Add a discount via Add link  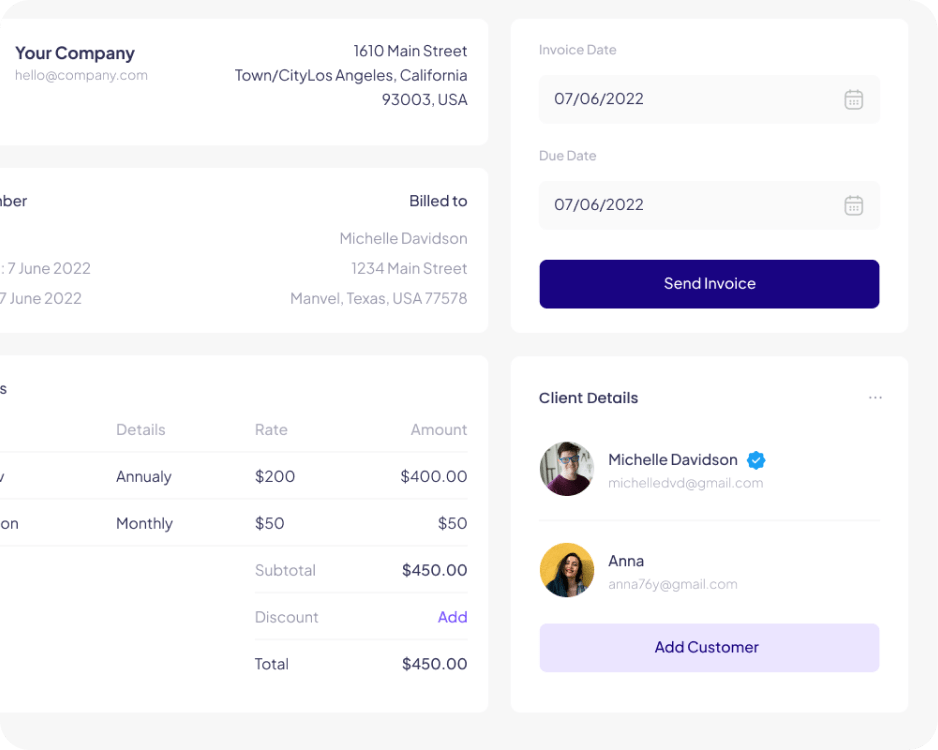point(452,617)
